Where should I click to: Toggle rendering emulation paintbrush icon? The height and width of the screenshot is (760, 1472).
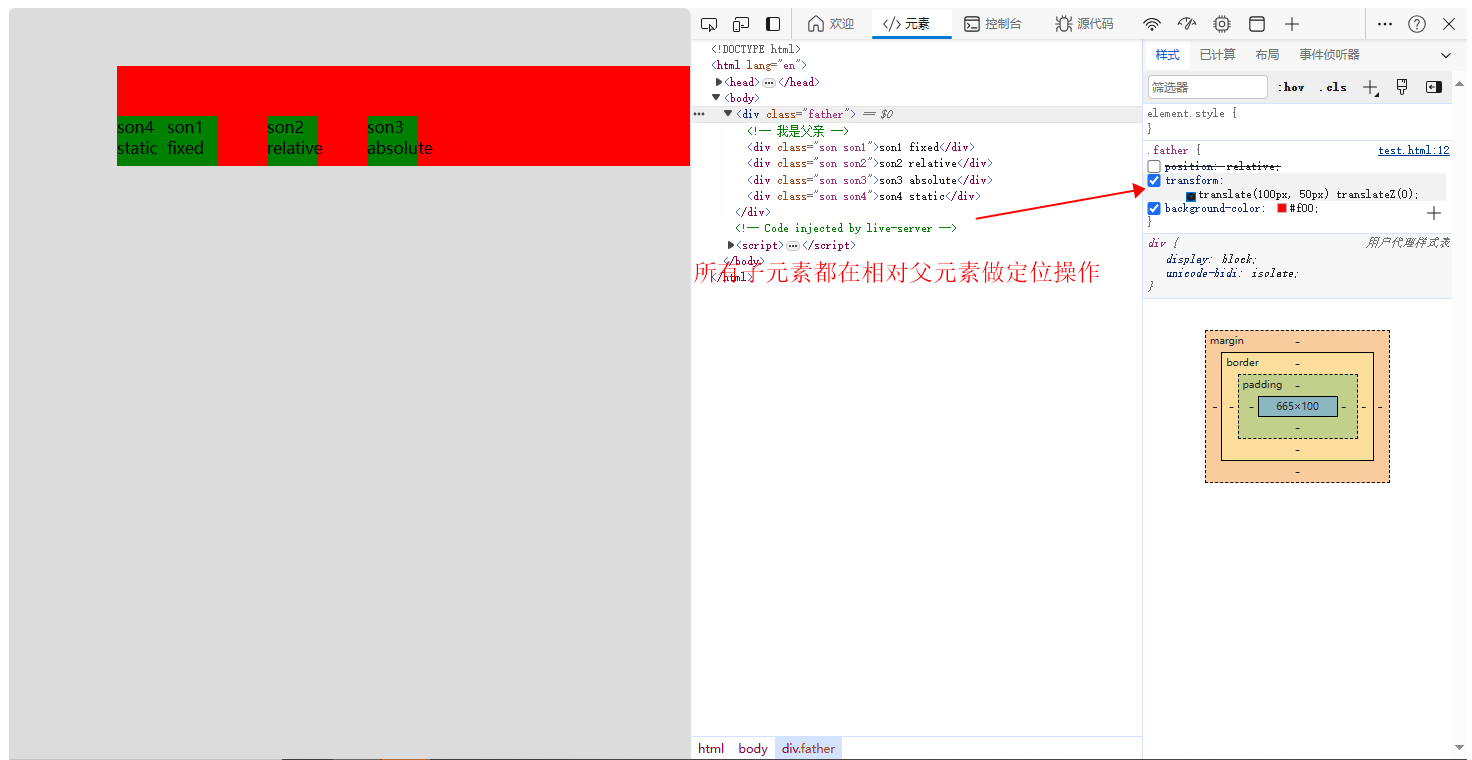pos(1402,87)
